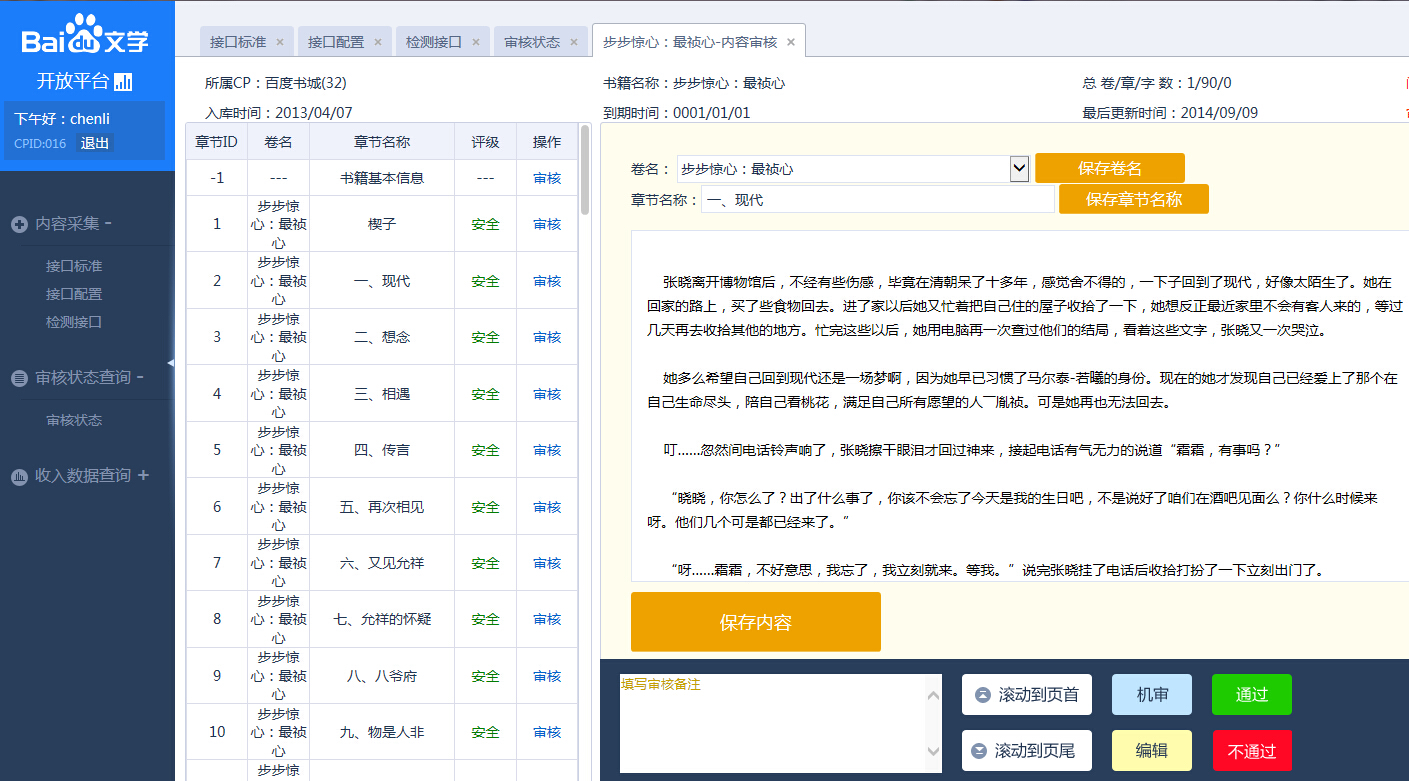Open 审核状态 in the sidebar
This screenshot has height=781, width=1409.
click(x=74, y=420)
